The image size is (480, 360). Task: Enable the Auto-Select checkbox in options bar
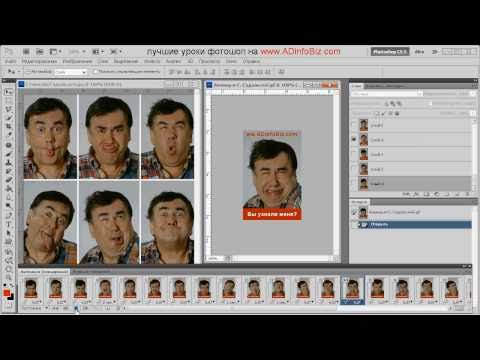pyautogui.click(x=28, y=72)
